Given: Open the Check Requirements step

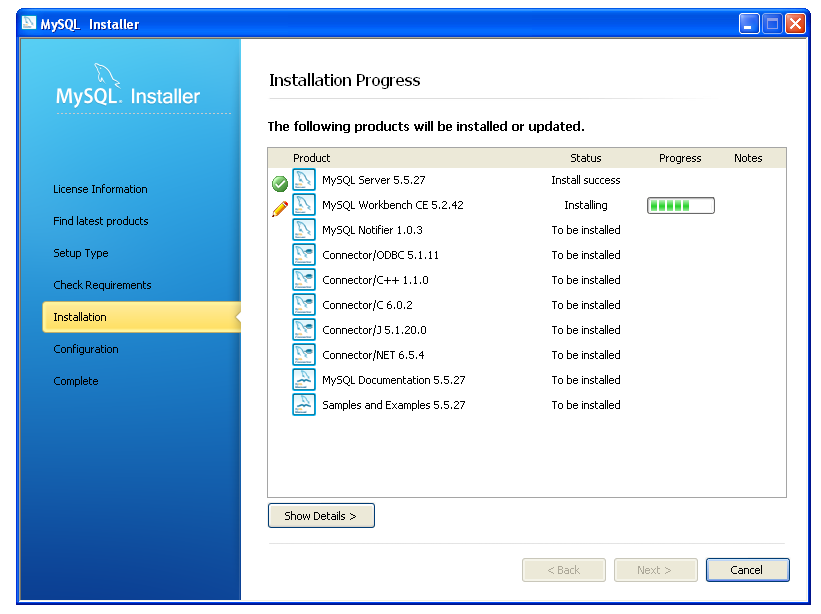Looking at the screenshot, I should click(102, 285).
